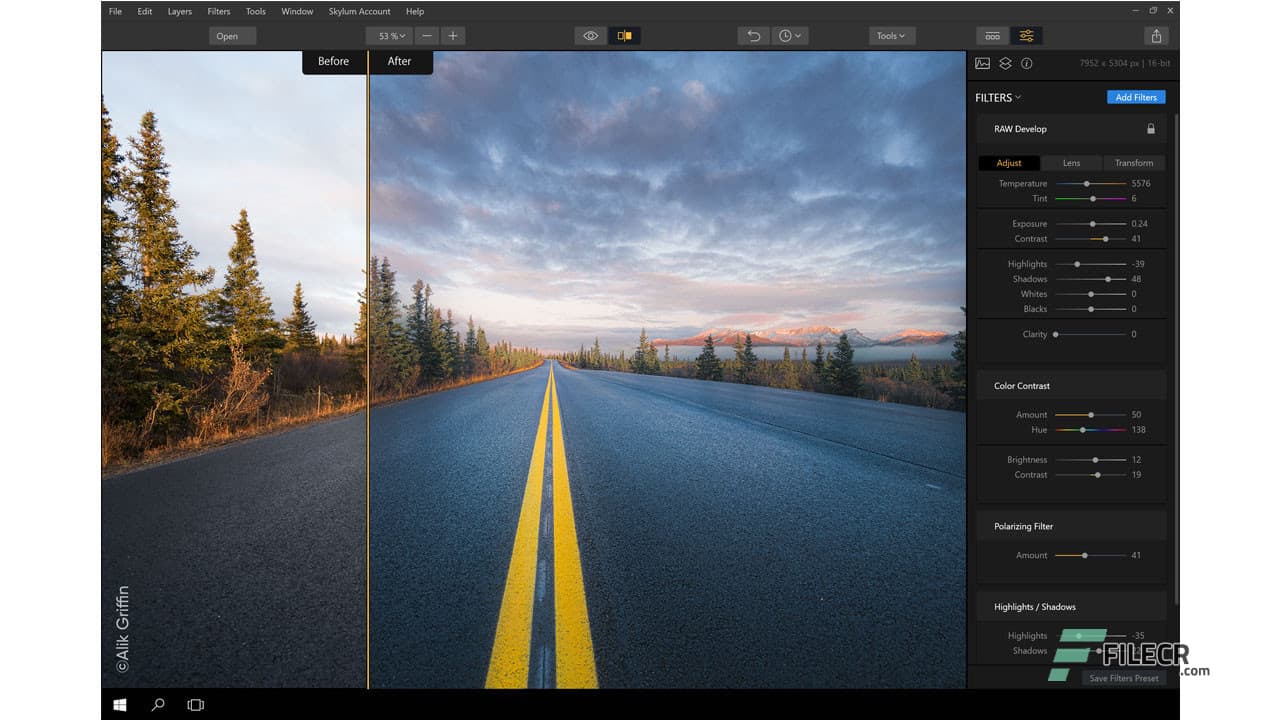Toggle the quick preview eye icon
Image resolution: width=1280 pixels, height=720 pixels.
tap(590, 35)
